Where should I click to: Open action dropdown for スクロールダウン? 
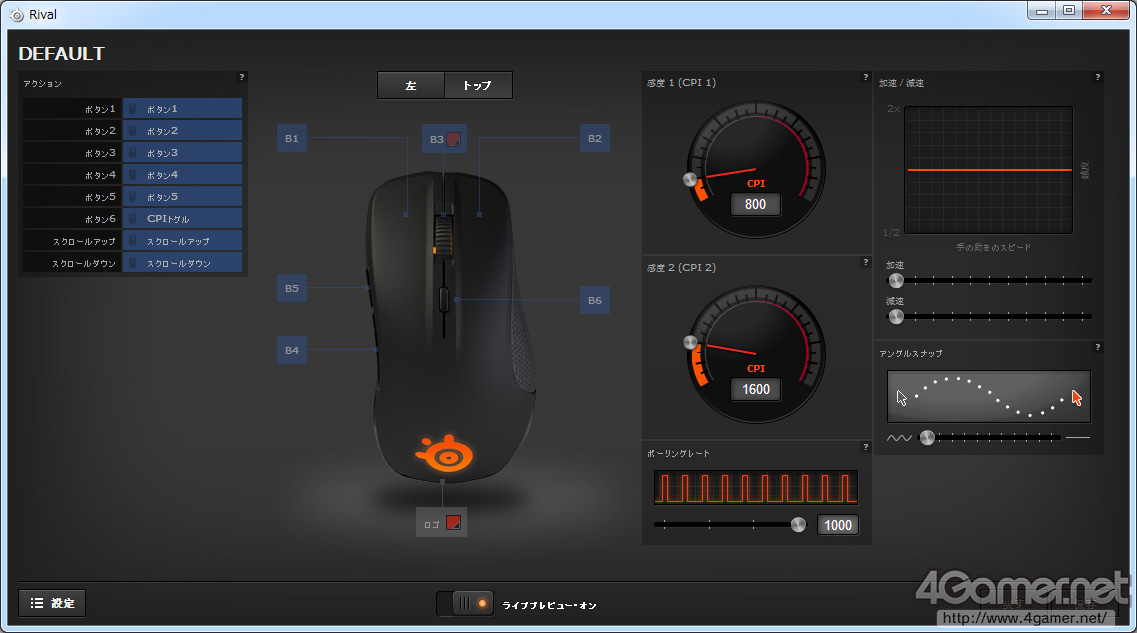coord(182,262)
